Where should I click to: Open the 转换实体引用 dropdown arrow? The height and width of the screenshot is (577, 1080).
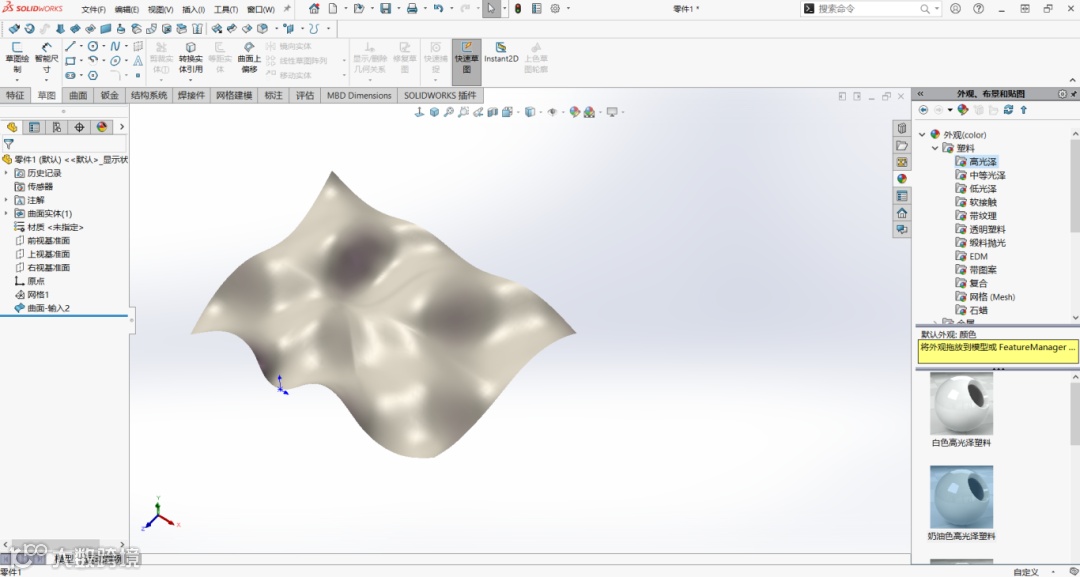(191, 79)
